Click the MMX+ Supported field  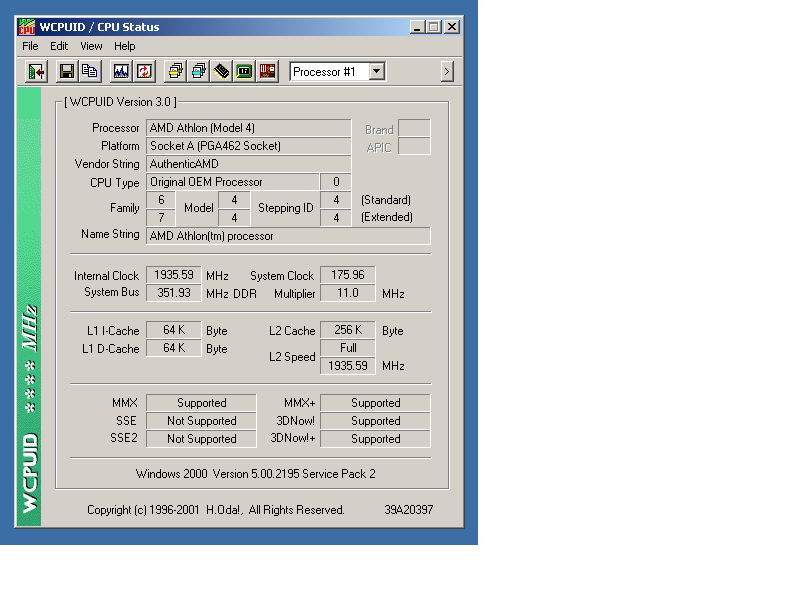375,403
